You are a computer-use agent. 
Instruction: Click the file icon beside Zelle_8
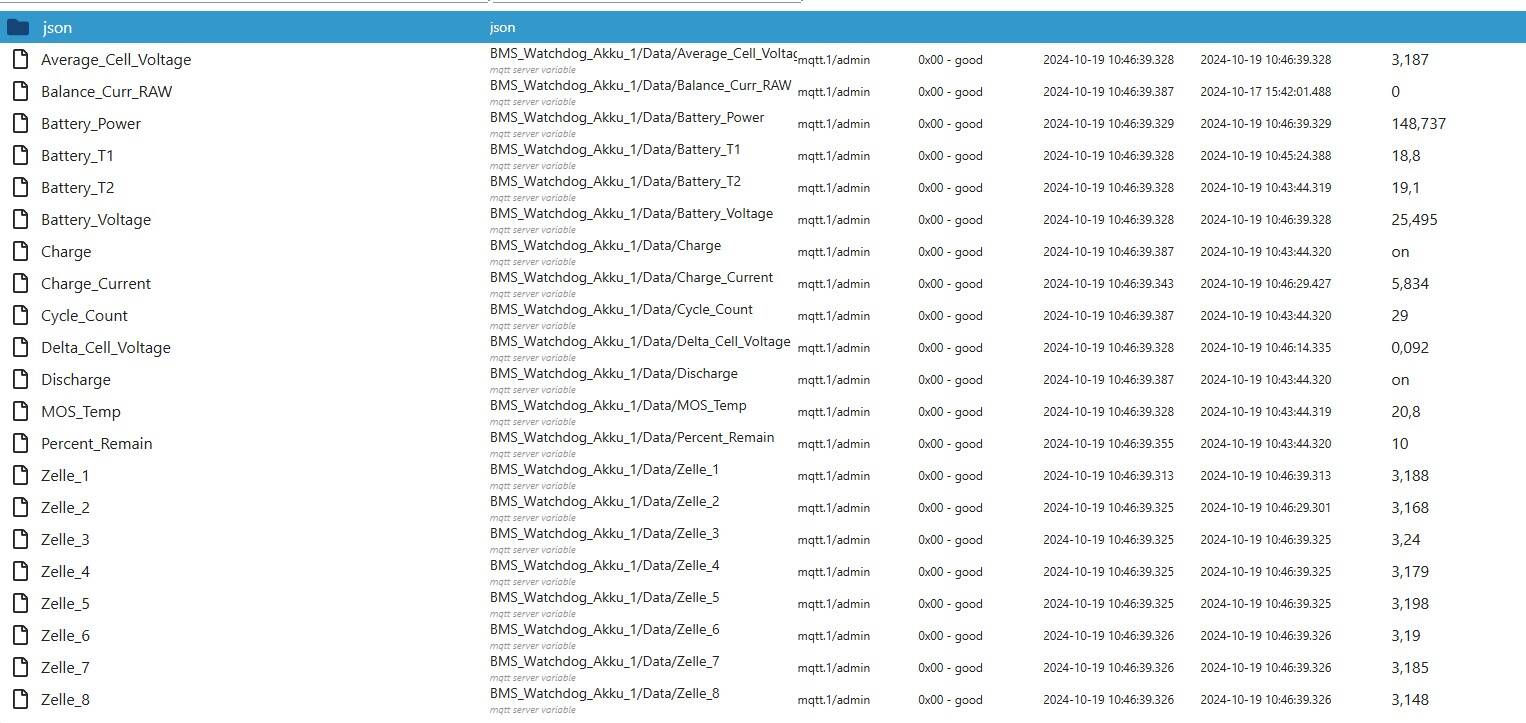(19, 700)
